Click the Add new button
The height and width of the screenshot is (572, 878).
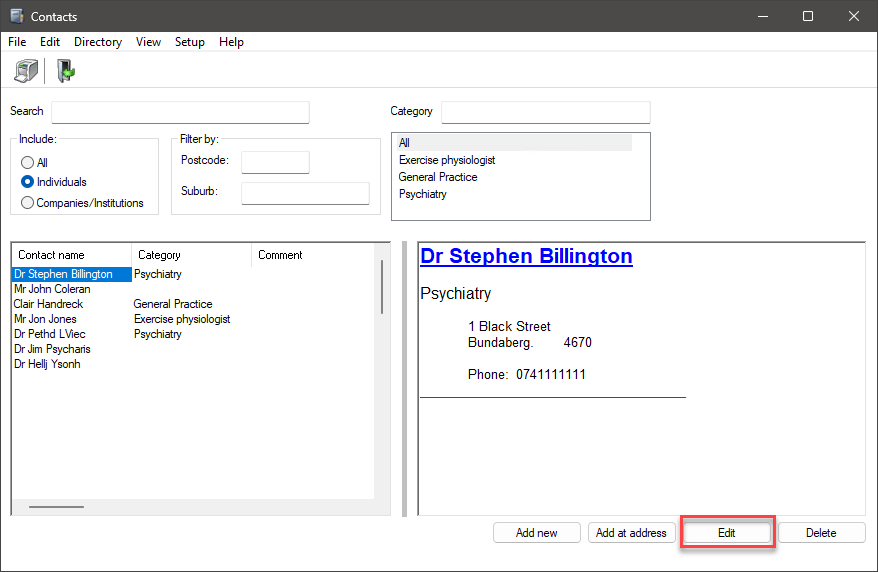pyautogui.click(x=536, y=533)
